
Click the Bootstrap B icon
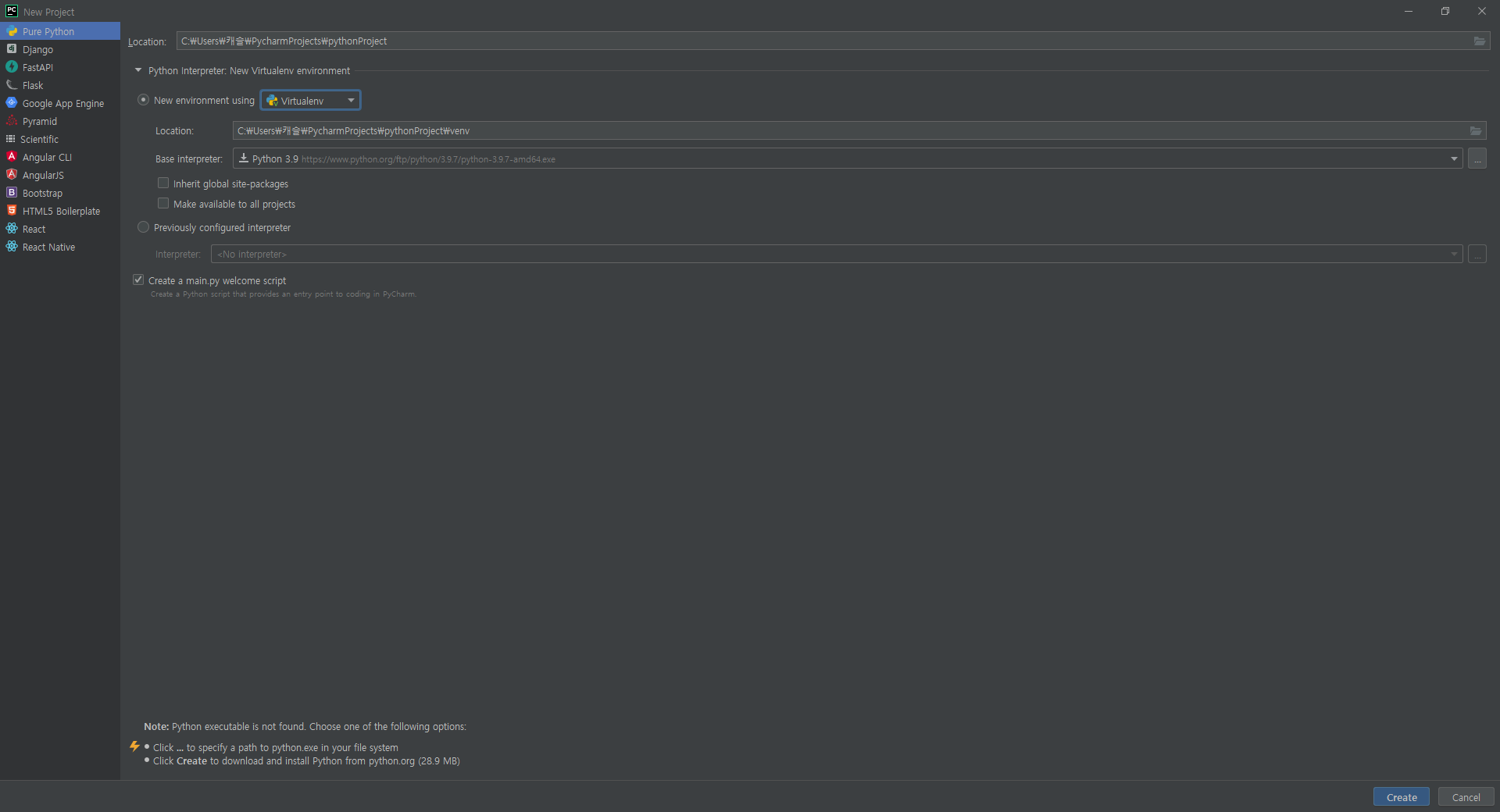12,193
